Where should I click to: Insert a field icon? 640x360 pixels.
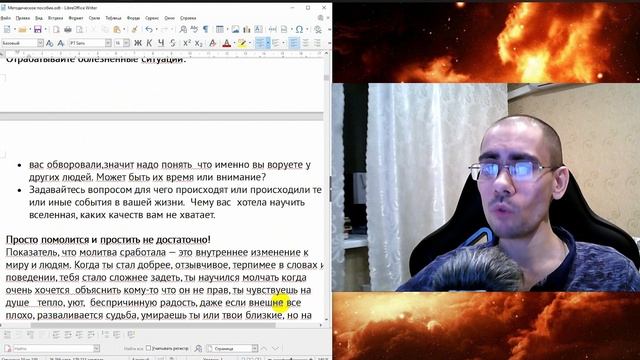(284, 29)
